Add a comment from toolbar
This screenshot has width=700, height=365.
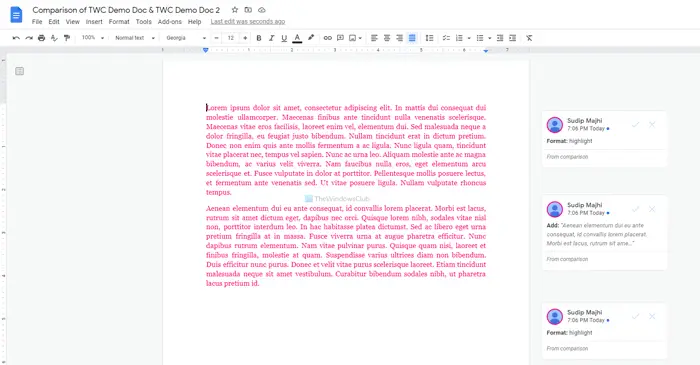coord(340,38)
